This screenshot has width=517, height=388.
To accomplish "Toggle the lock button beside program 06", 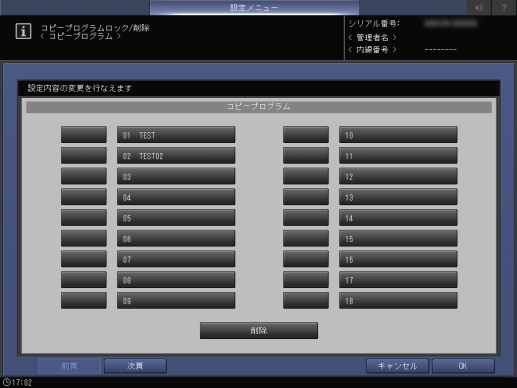I will [x=84, y=238].
